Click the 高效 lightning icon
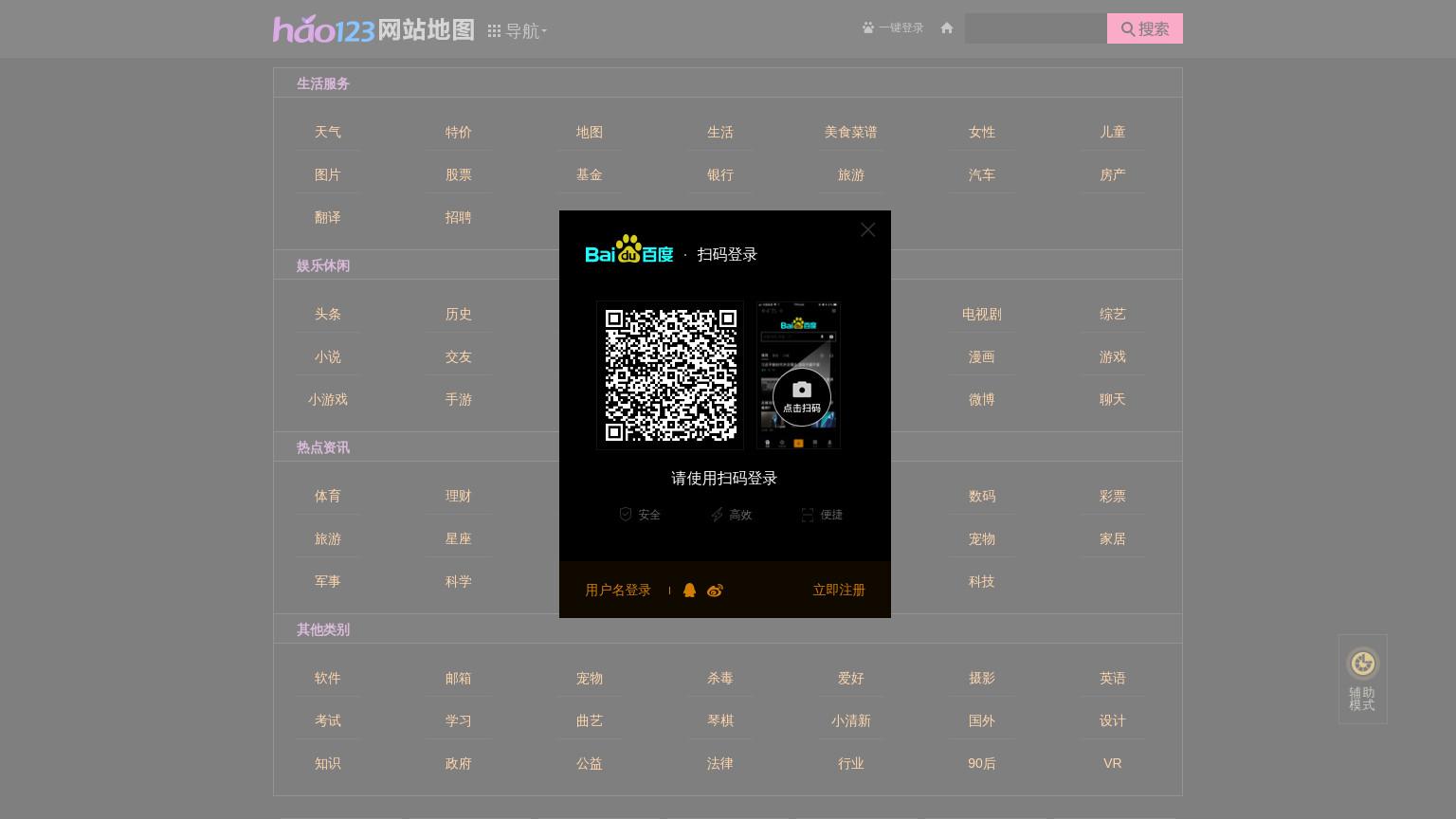The height and width of the screenshot is (819, 1456). [x=717, y=515]
